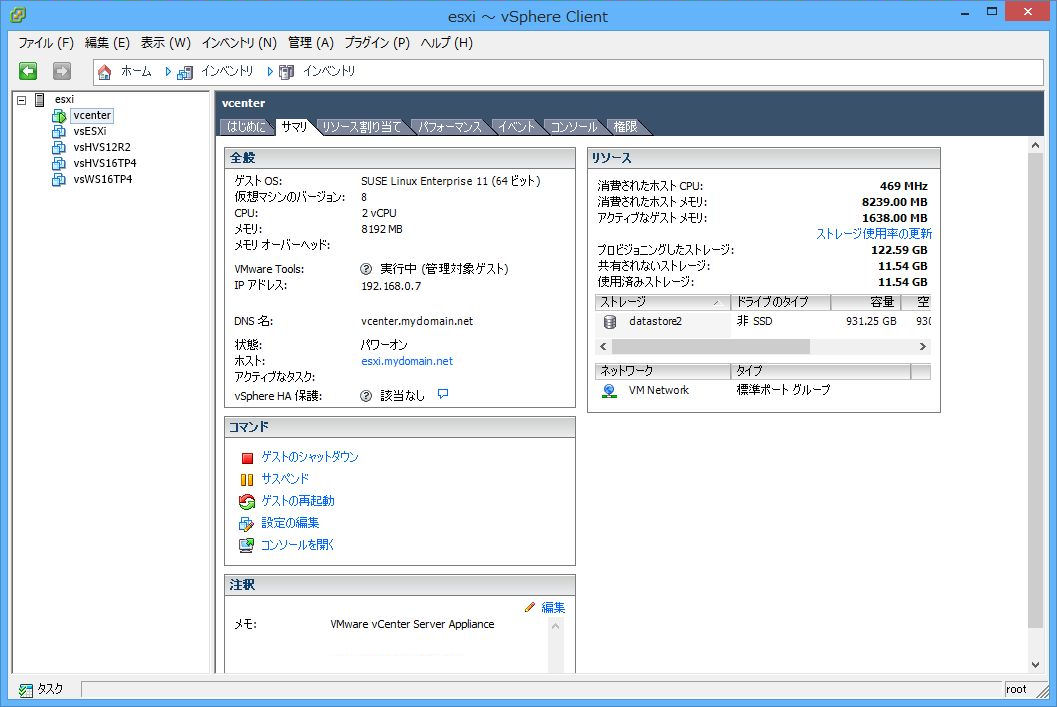Open the パフォーマンス tab
The height and width of the screenshot is (707, 1057).
[450, 127]
